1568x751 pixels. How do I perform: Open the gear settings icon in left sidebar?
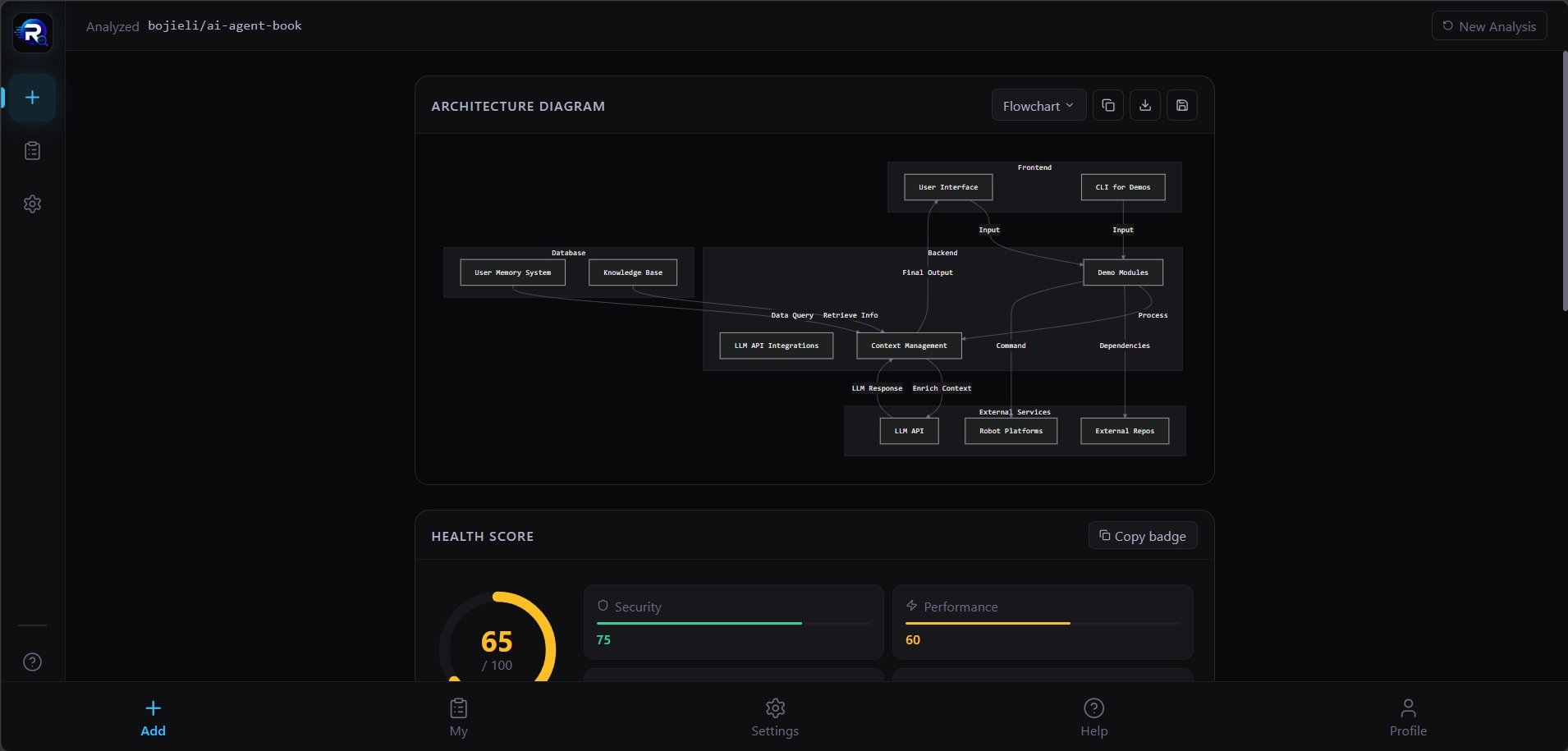33,204
